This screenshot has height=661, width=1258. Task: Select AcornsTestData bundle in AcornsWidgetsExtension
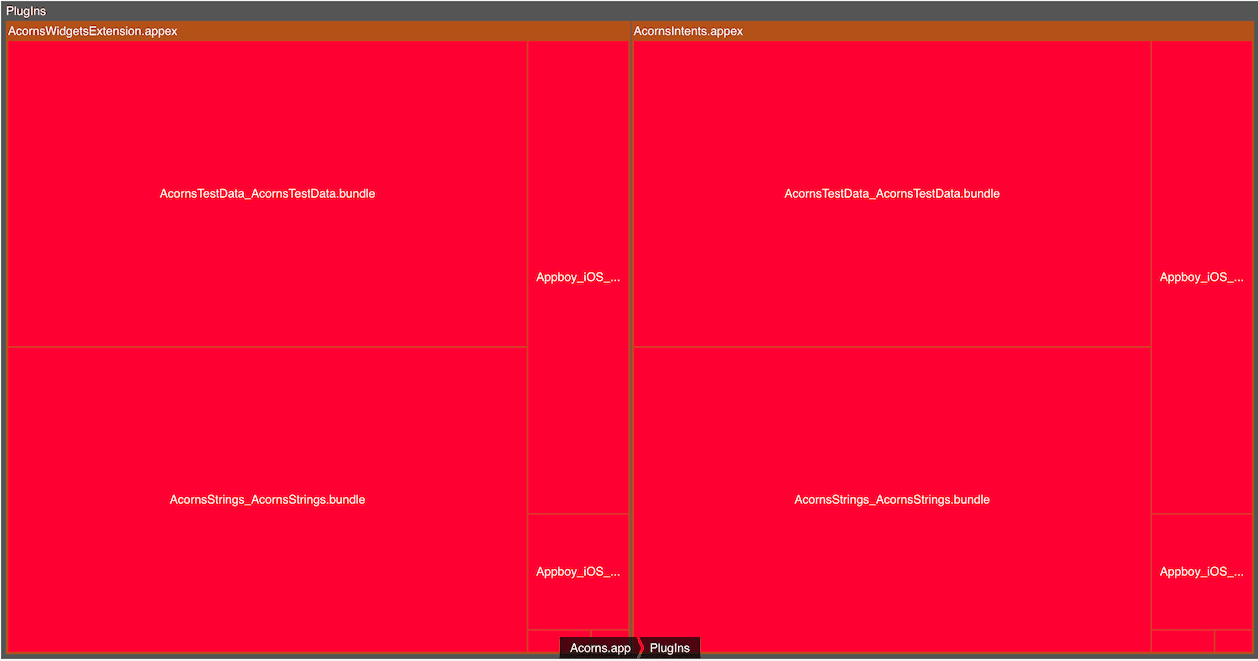click(267, 194)
